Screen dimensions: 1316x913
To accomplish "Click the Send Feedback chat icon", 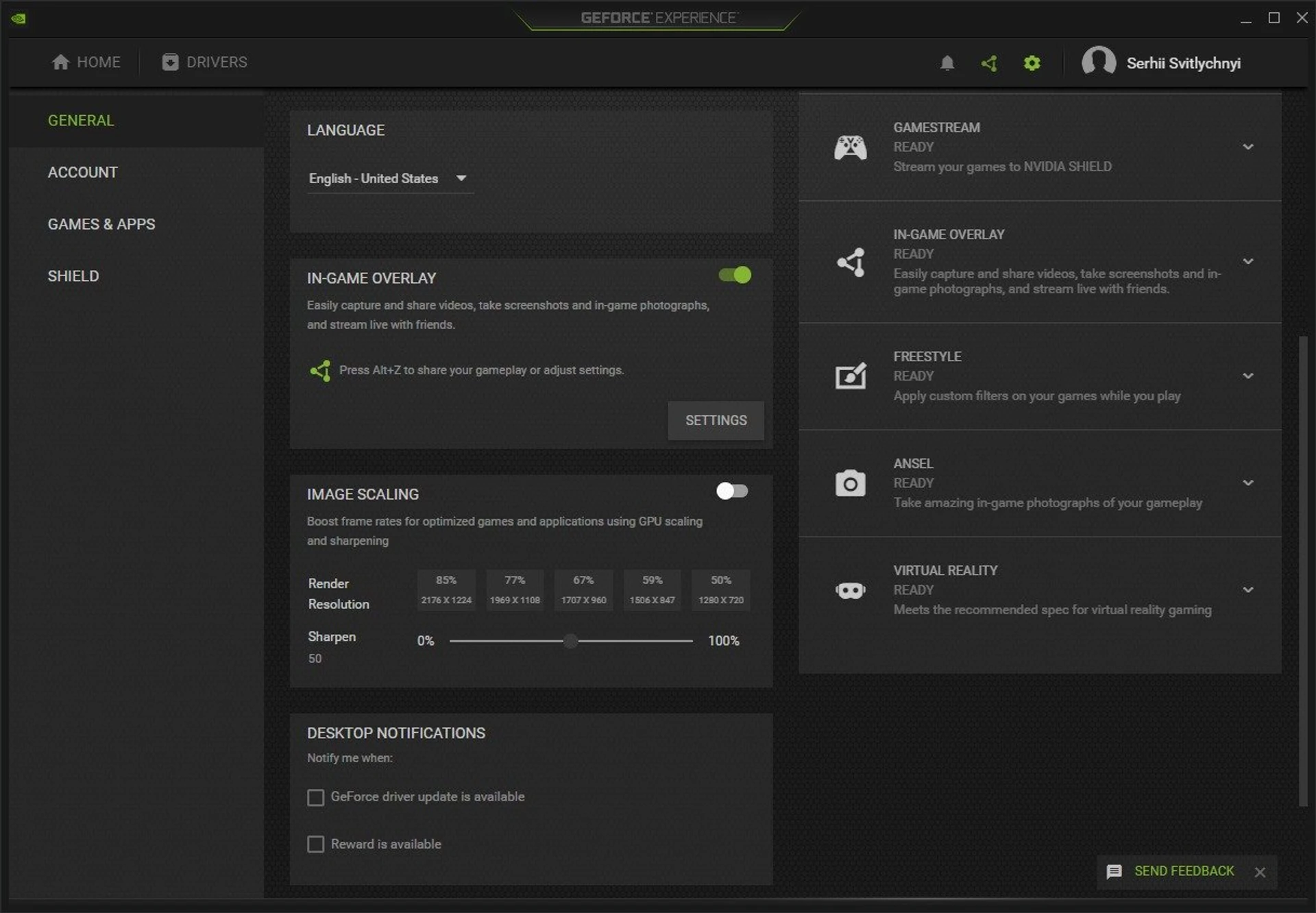I will (1114, 871).
